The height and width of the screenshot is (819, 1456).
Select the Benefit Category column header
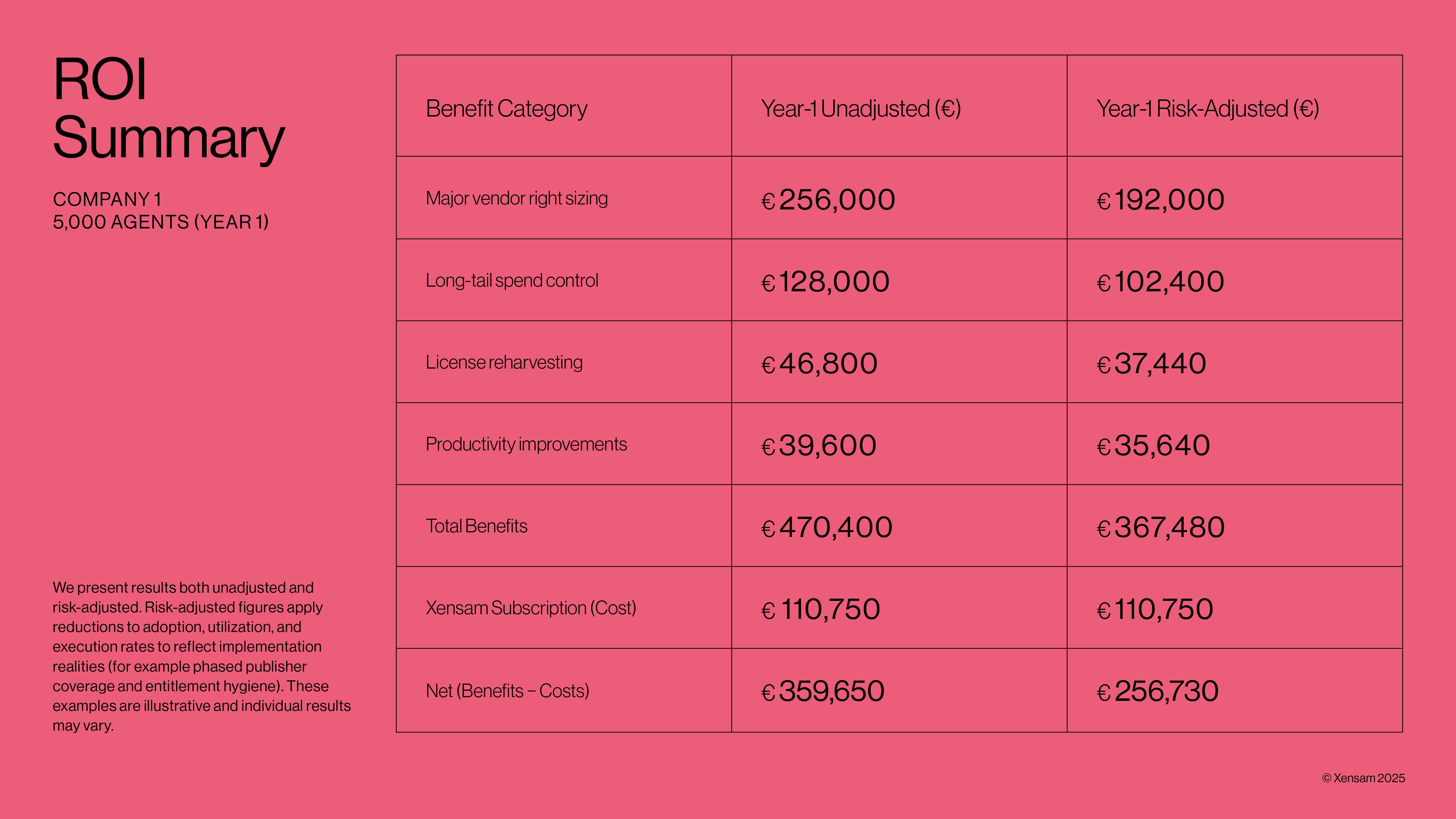tap(506, 109)
